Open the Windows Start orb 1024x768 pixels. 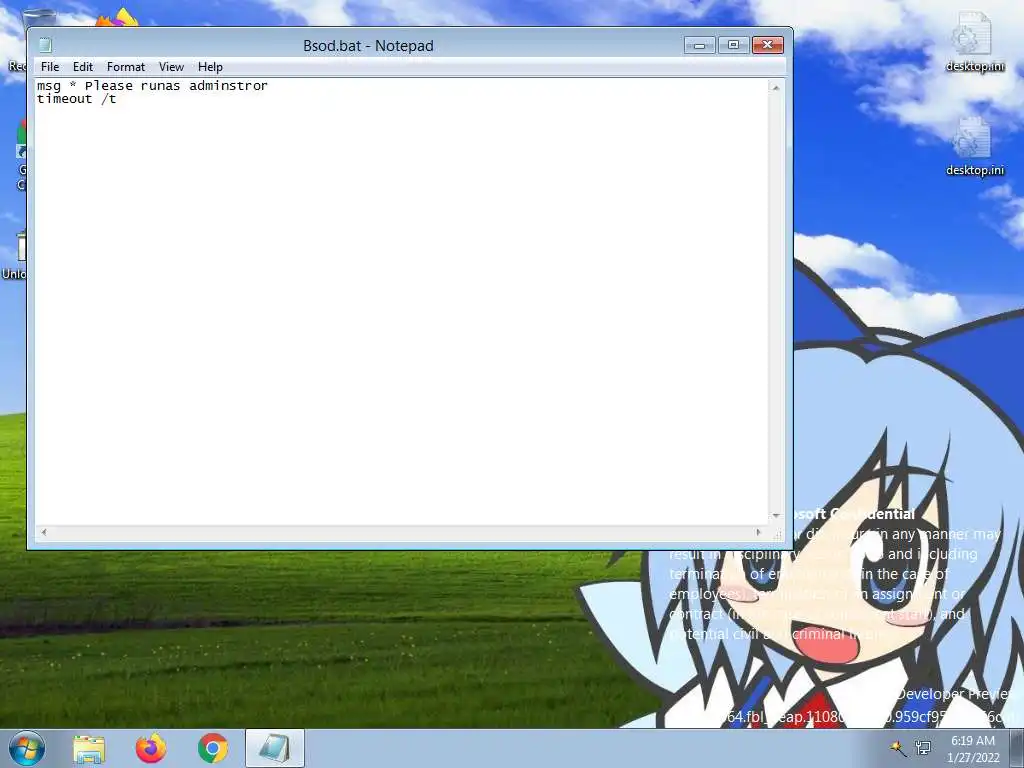click(27, 748)
